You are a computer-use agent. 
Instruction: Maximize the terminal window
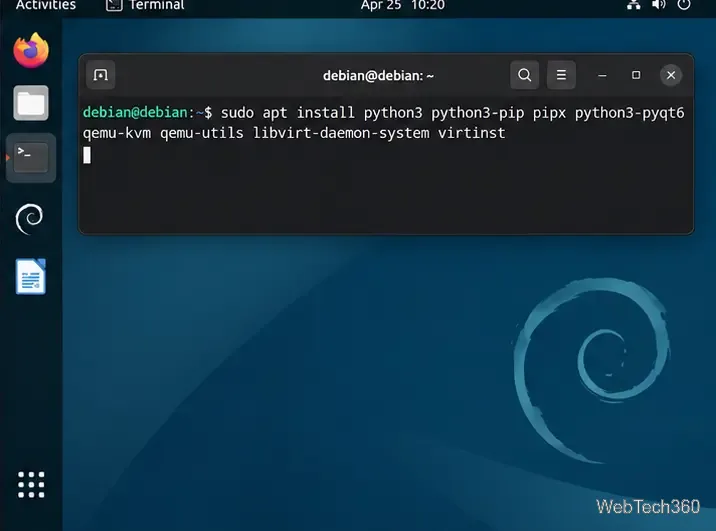[x=636, y=75]
